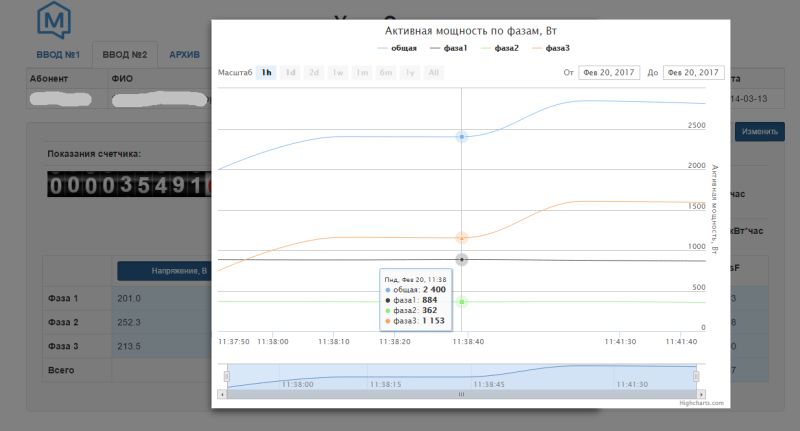Image resolution: width=800 pixels, height=431 pixels.
Task: Click the navigator scrollbar grip
Action: pyautogui.click(x=461, y=394)
